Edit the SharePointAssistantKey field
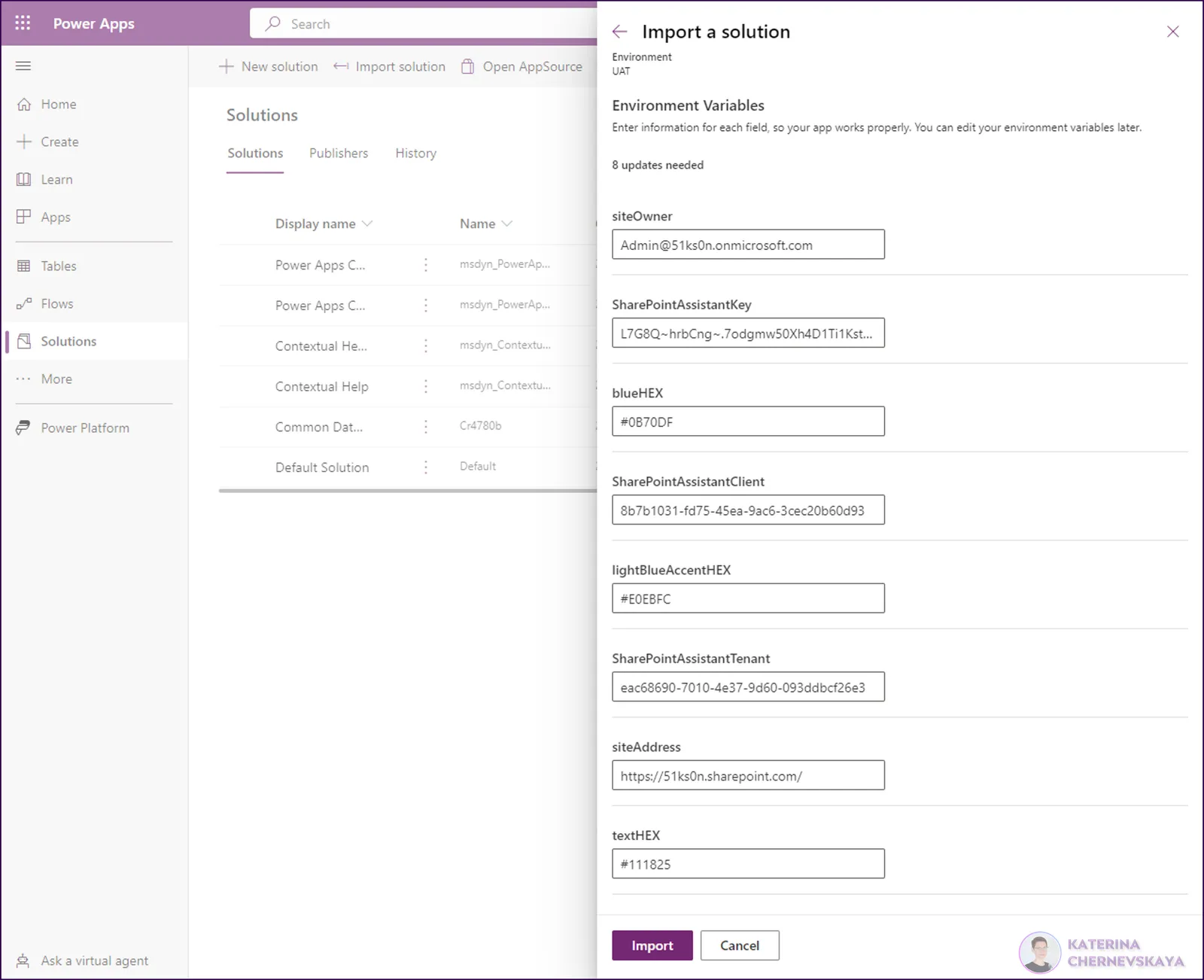The image size is (1204, 980). 748,333
